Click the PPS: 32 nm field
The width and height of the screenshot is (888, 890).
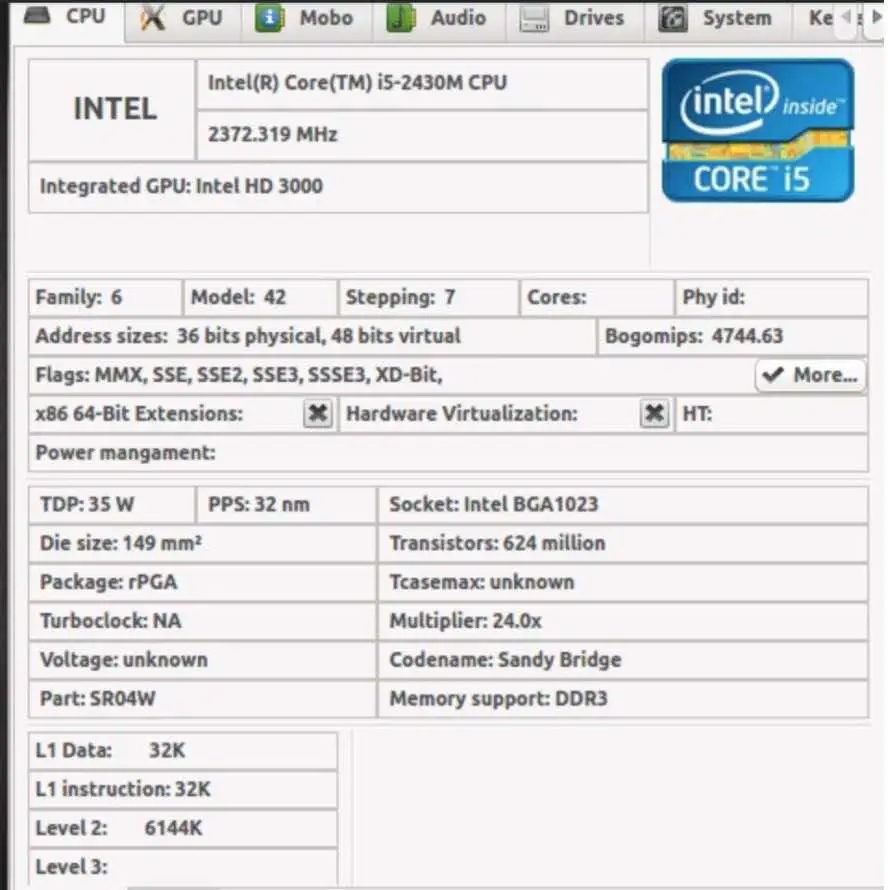click(x=286, y=505)
